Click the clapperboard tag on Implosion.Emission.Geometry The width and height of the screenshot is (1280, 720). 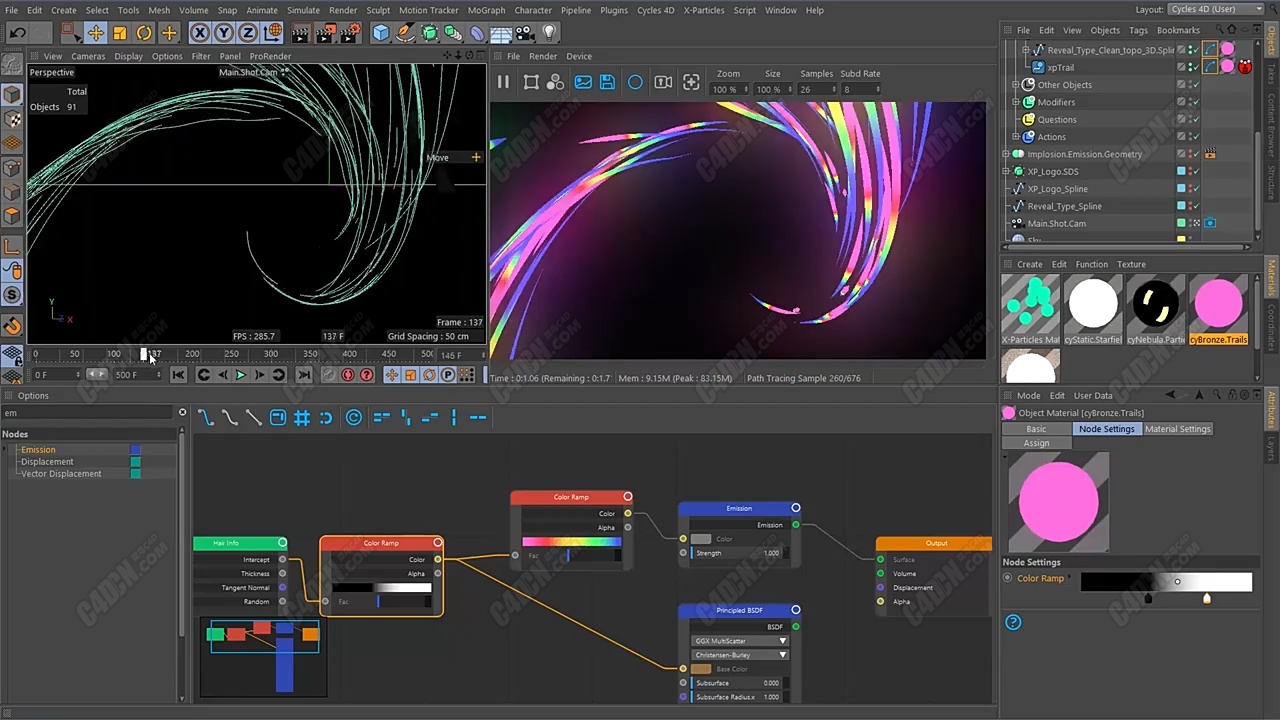1210,154
